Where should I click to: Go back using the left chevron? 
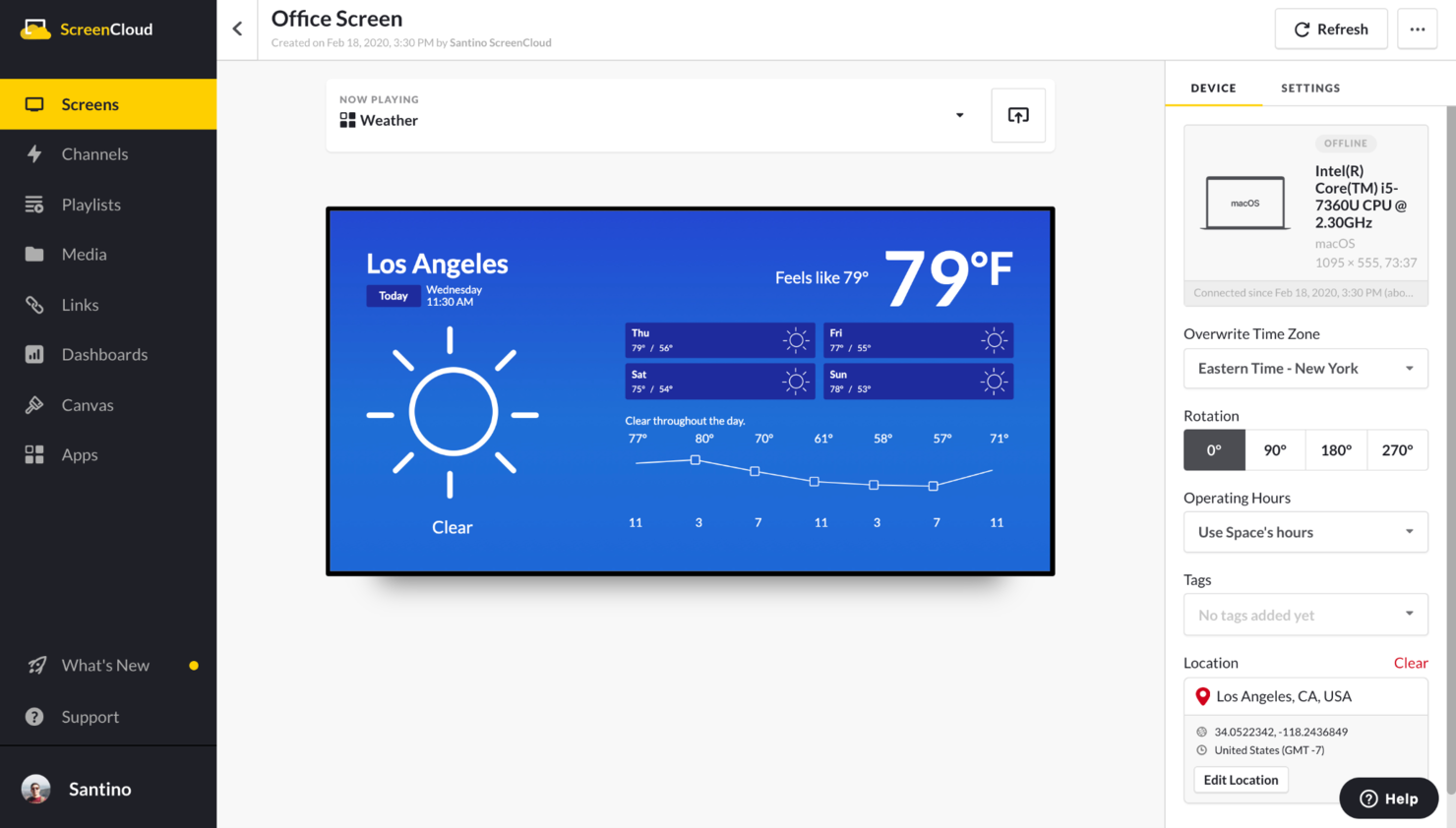[x=237, y=29]
